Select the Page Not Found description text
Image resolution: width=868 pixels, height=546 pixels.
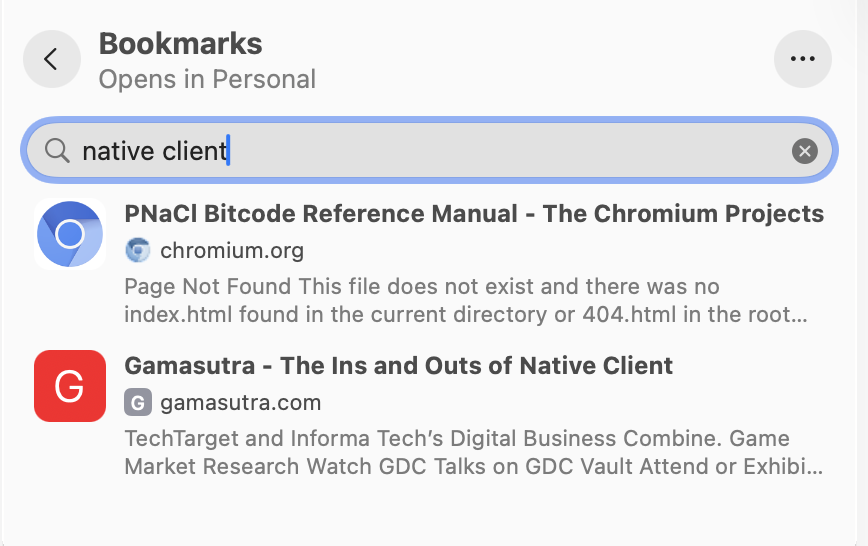coord(421,287)
